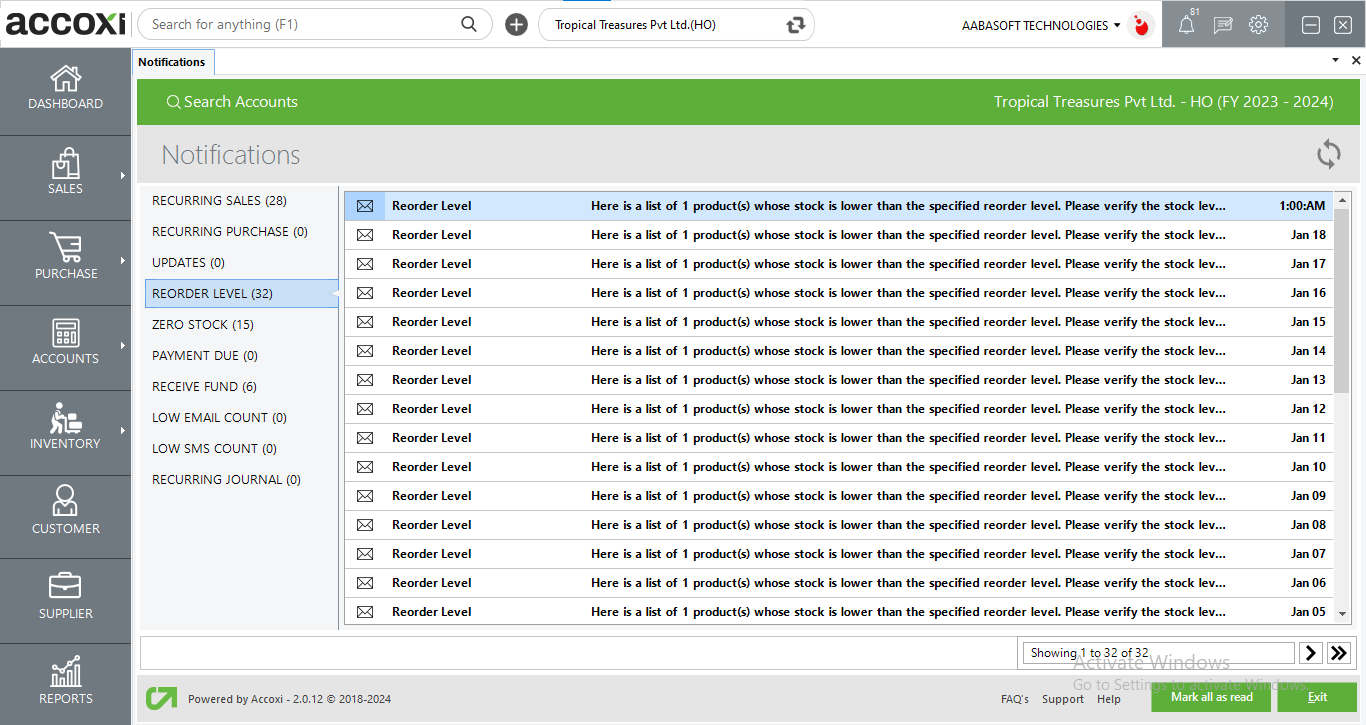Refresh notifications using circular arrows icon
The width and height of the screenshot is (1366, 725).
coord(1328,154)
